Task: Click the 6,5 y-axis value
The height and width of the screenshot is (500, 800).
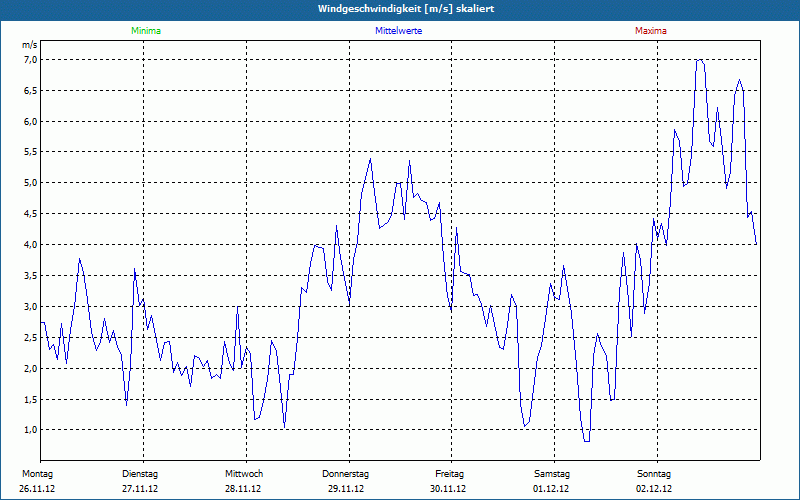Action: click(30, 91)
